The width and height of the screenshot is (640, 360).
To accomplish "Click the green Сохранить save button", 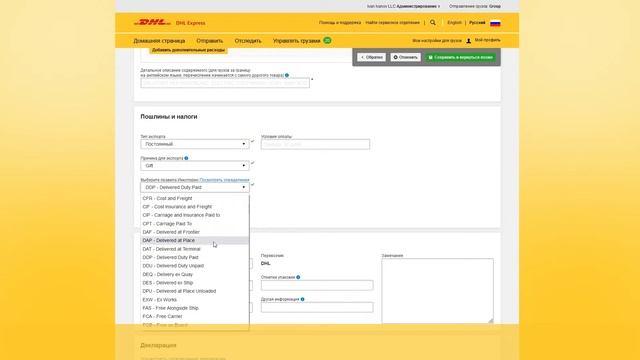I will tap(461, 58).
